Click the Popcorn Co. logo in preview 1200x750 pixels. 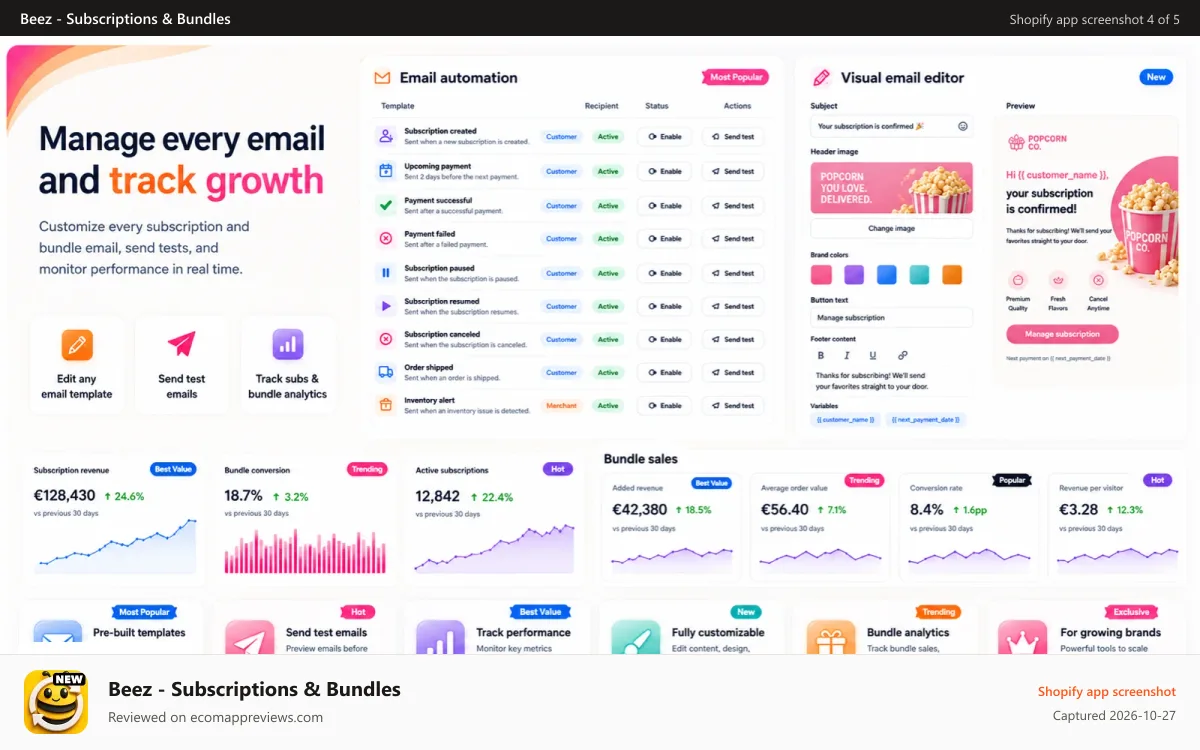pos(1037,143)
